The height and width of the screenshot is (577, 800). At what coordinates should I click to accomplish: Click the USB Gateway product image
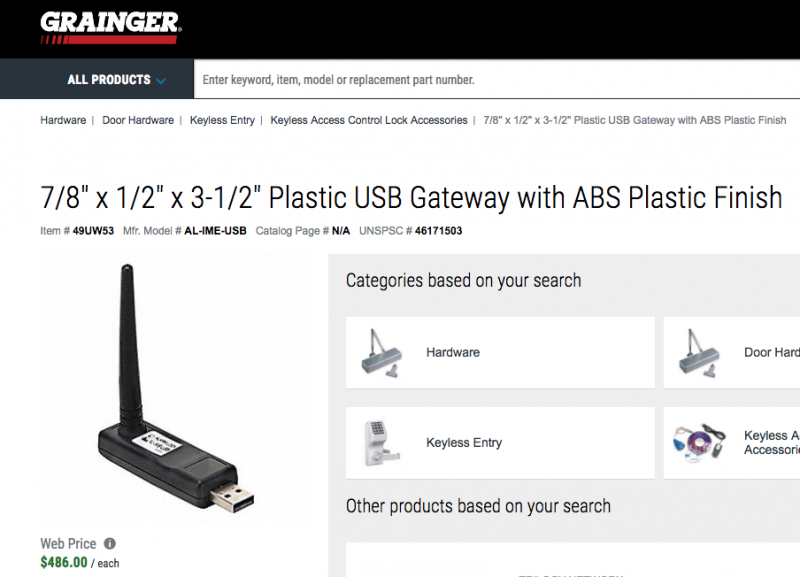(x=176, y=387)
